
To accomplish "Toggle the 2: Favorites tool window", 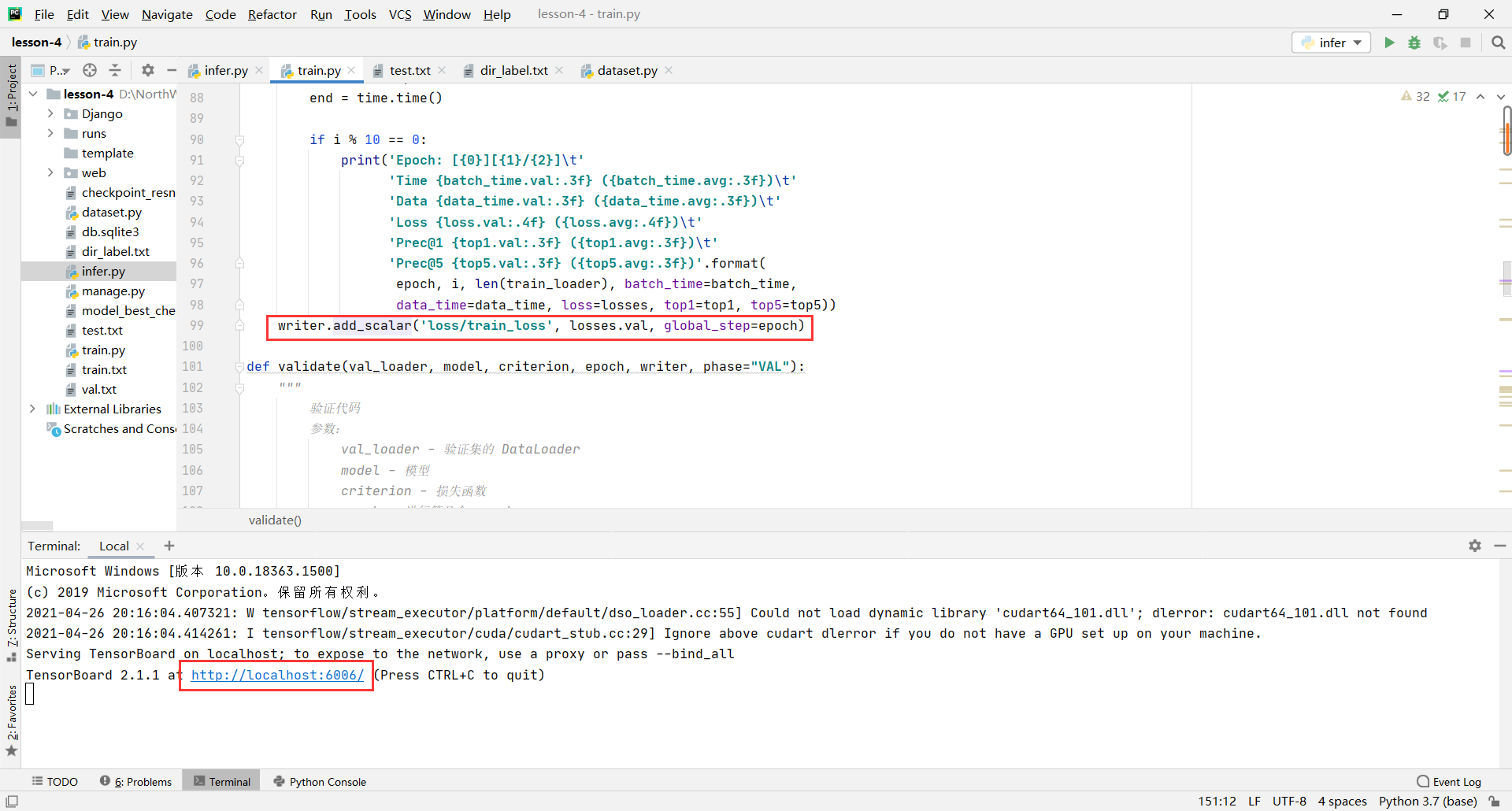I will click(x=11, y=719).
